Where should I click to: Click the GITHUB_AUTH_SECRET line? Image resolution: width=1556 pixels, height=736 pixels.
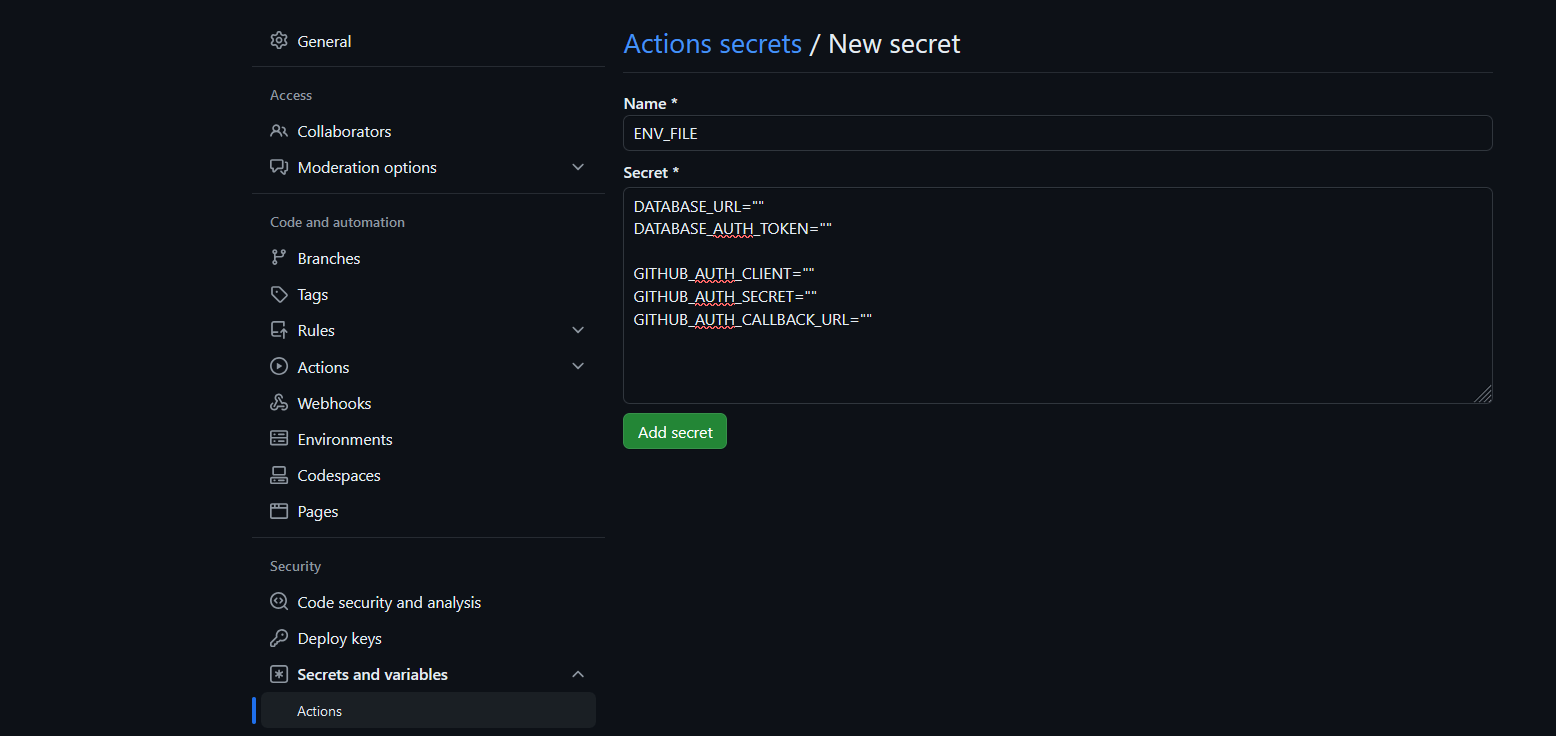[726, 297]
